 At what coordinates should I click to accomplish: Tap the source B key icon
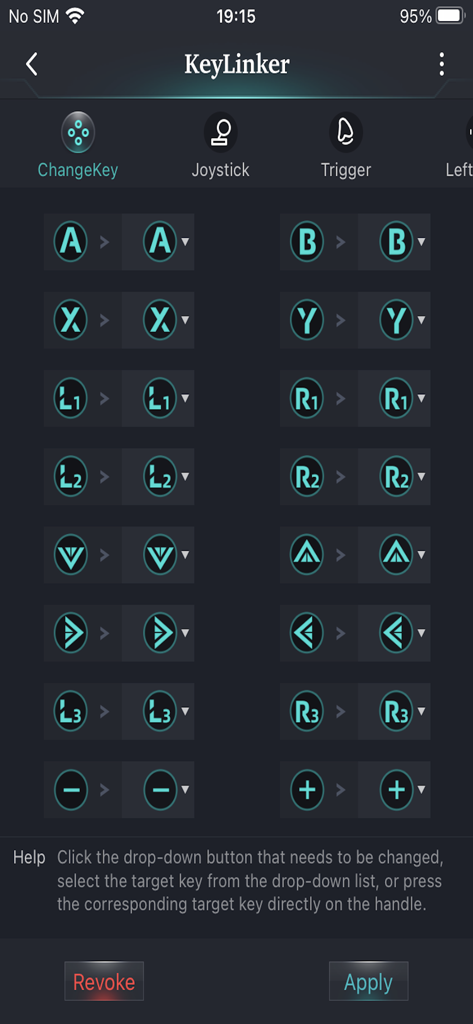coord(307,242)
